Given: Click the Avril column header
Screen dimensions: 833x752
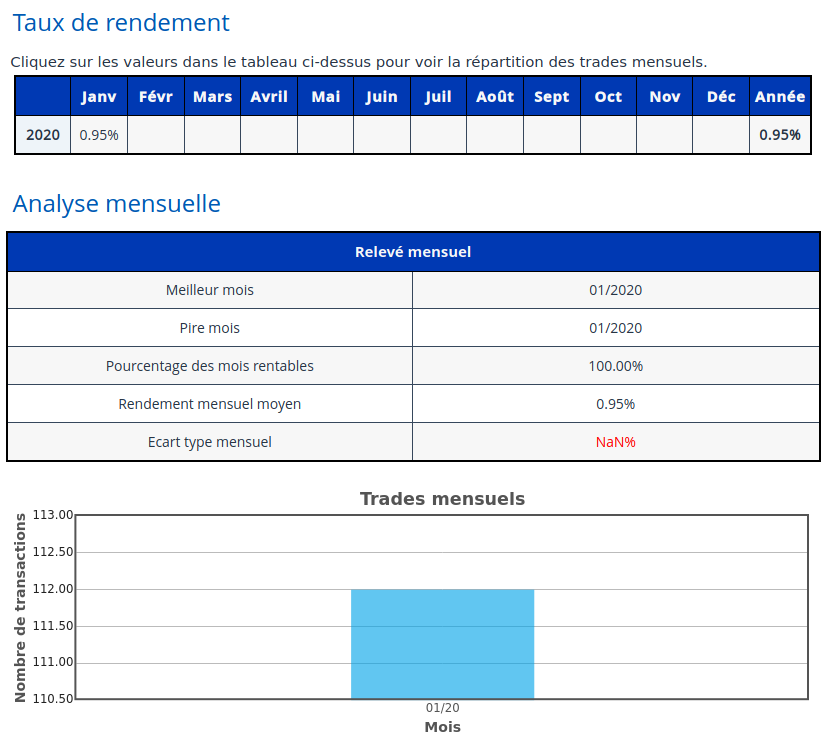Looking at the screenshot, I should click(269, 97).
